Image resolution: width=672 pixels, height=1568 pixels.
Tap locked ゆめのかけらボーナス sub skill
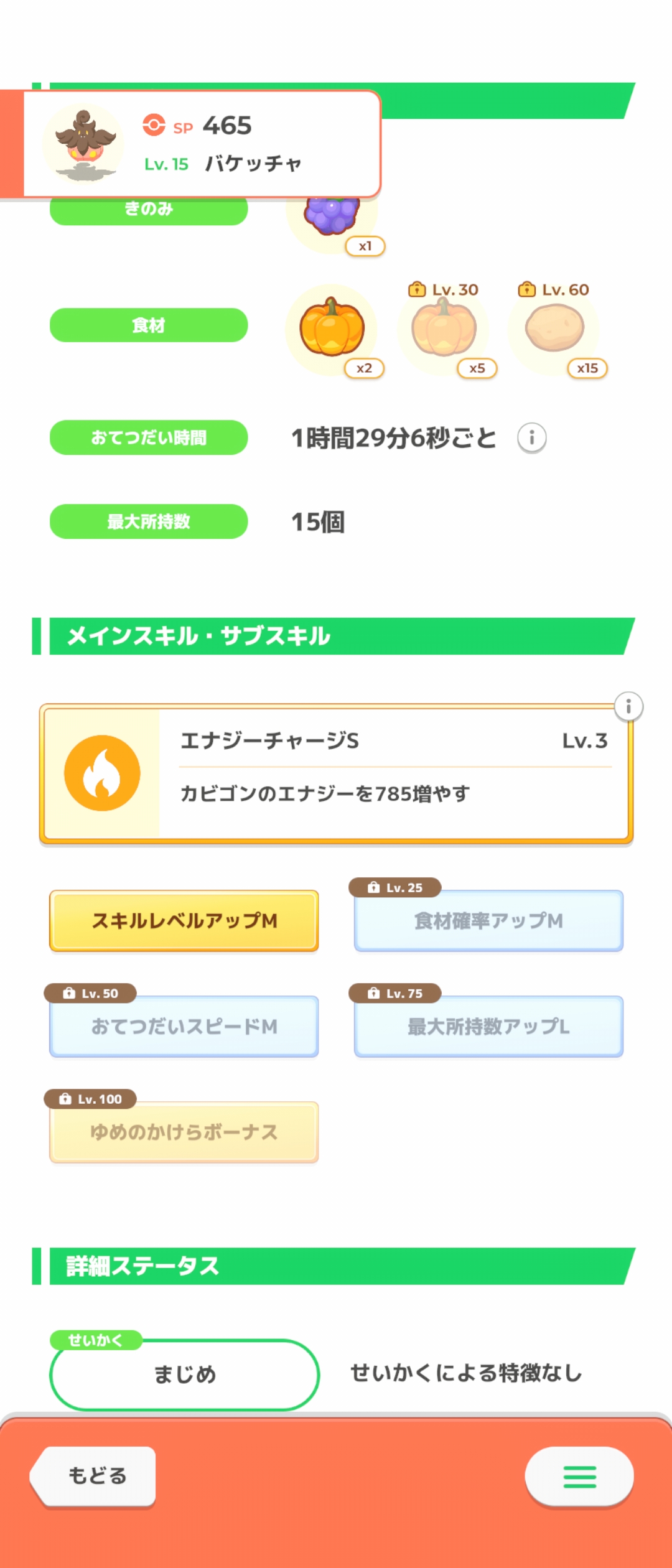pos(184,1132)
